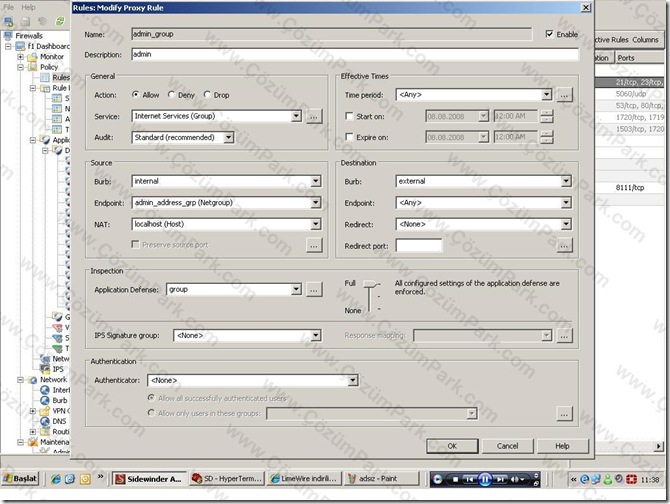The width and height of the screenshot is (670, 504).
Task: Select the Drop action radio button
Action: 207,94
